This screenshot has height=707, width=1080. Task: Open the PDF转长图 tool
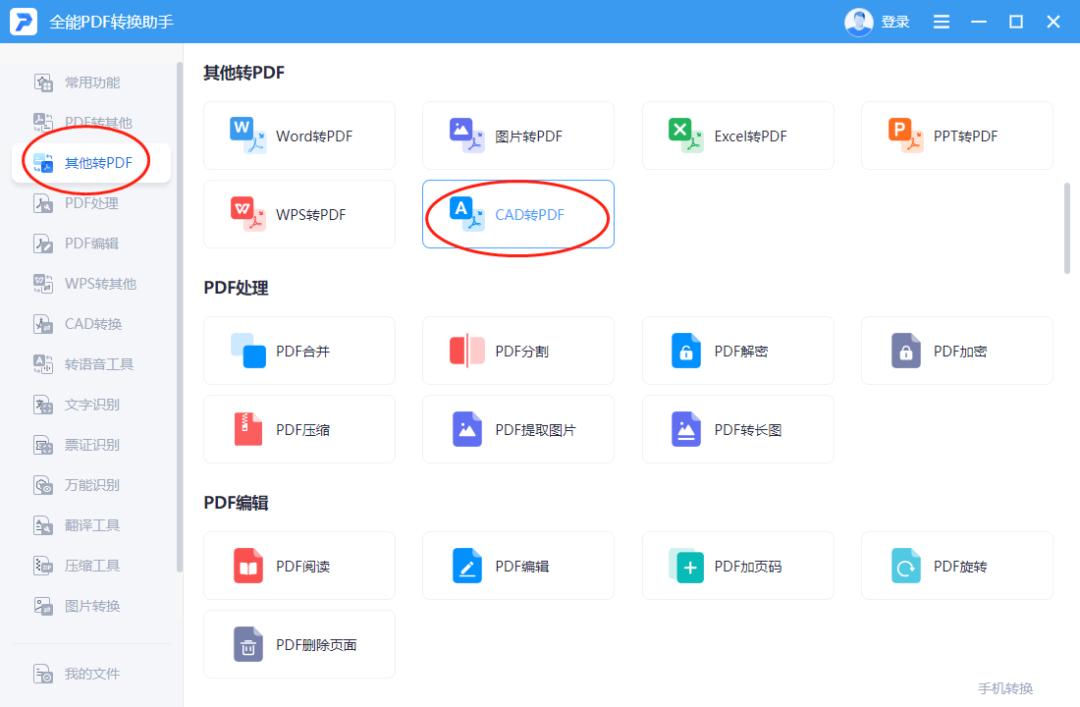[738, 429]
